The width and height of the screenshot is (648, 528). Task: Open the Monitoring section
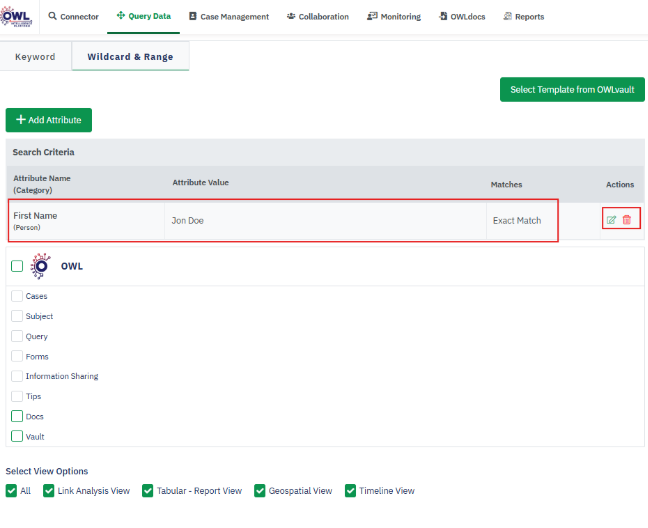394,17
